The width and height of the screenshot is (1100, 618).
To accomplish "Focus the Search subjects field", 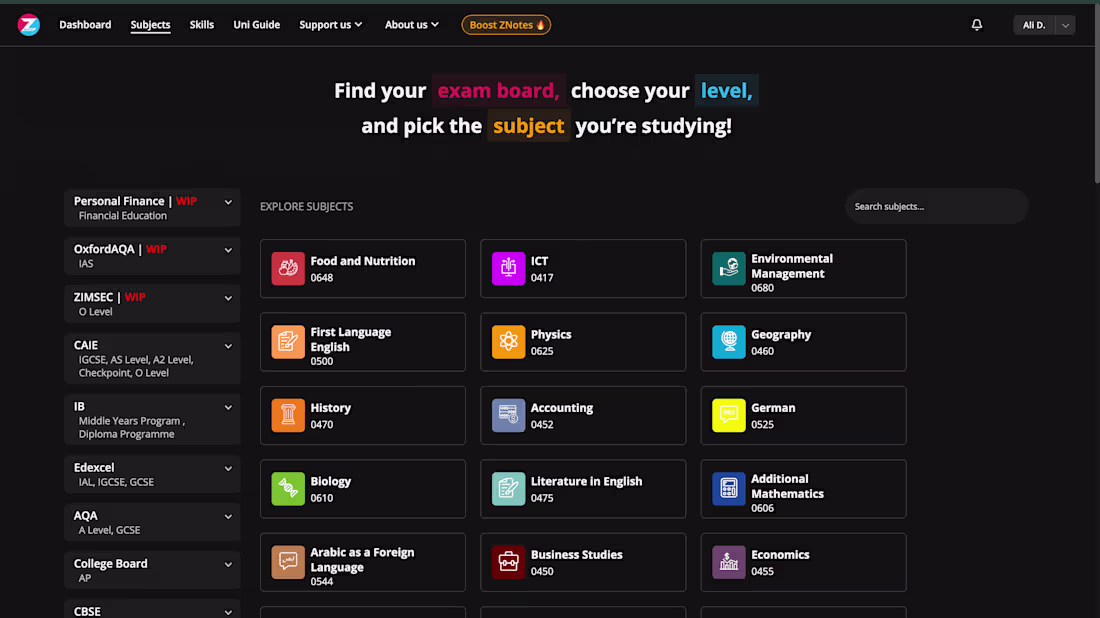I will pyautogui.click(x=936, y=206).
